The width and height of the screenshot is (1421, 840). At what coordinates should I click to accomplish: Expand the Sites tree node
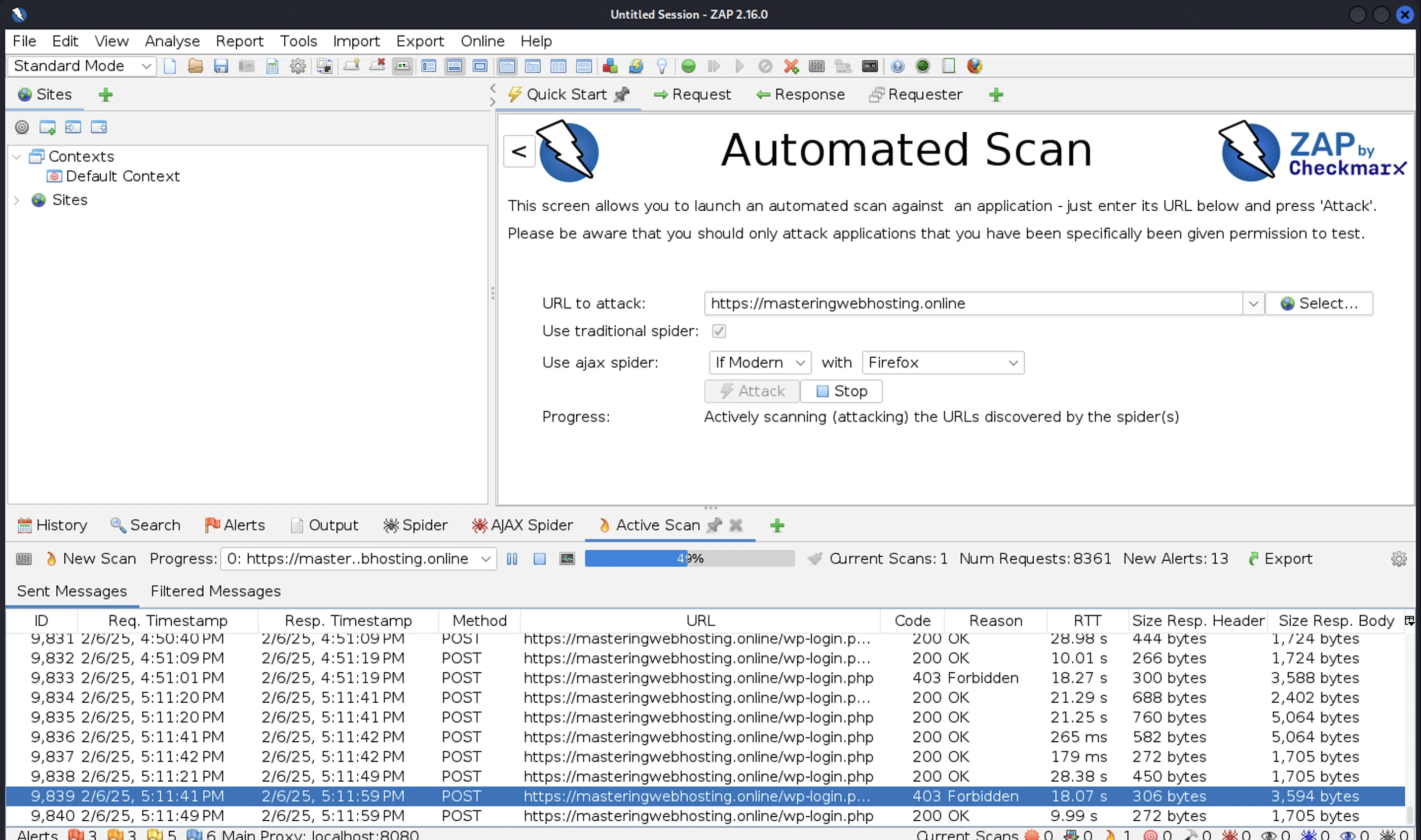pyautogui.click(x=16, y=201)
